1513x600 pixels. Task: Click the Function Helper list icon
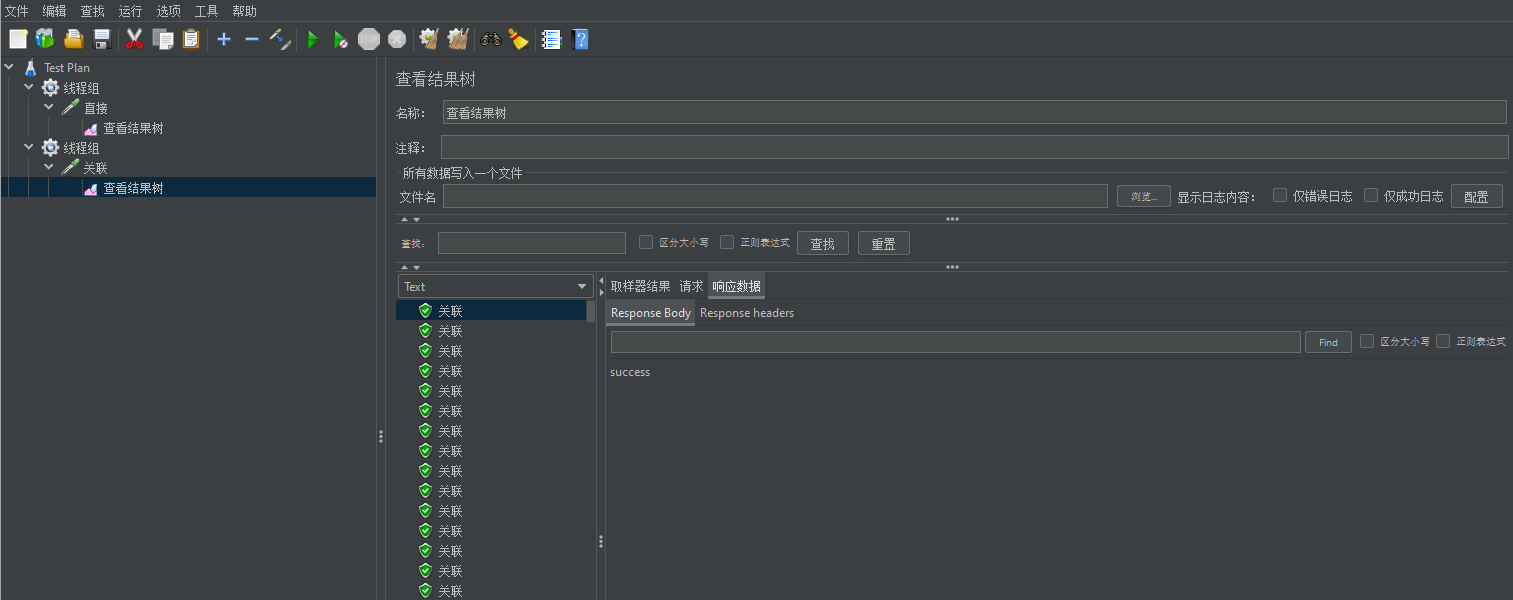(x=551, y=39)
